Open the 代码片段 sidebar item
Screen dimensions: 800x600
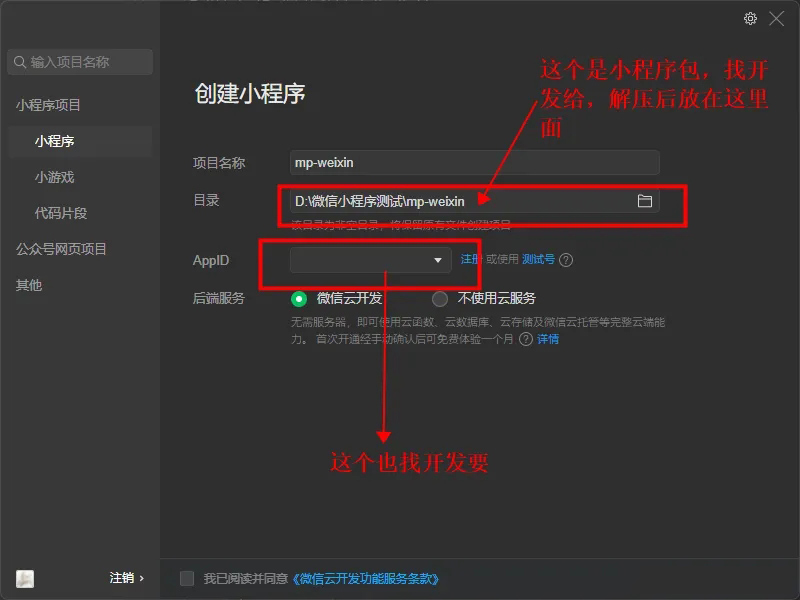[x=61, y=213]
